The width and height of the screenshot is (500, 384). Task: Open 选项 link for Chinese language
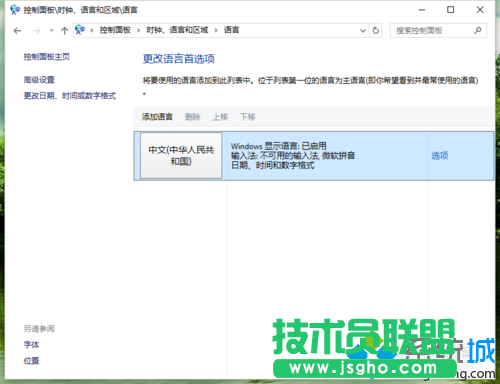tap(440, 156)
